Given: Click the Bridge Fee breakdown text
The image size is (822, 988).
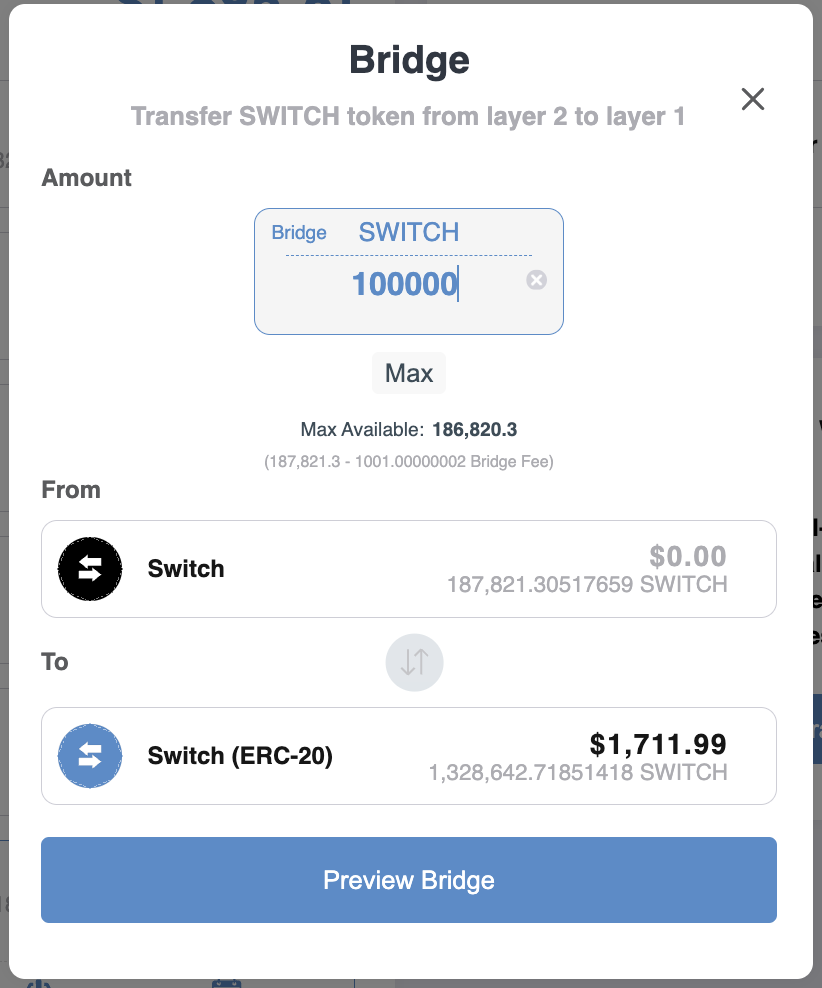Looking at the screenshot, I should point(409,462).
